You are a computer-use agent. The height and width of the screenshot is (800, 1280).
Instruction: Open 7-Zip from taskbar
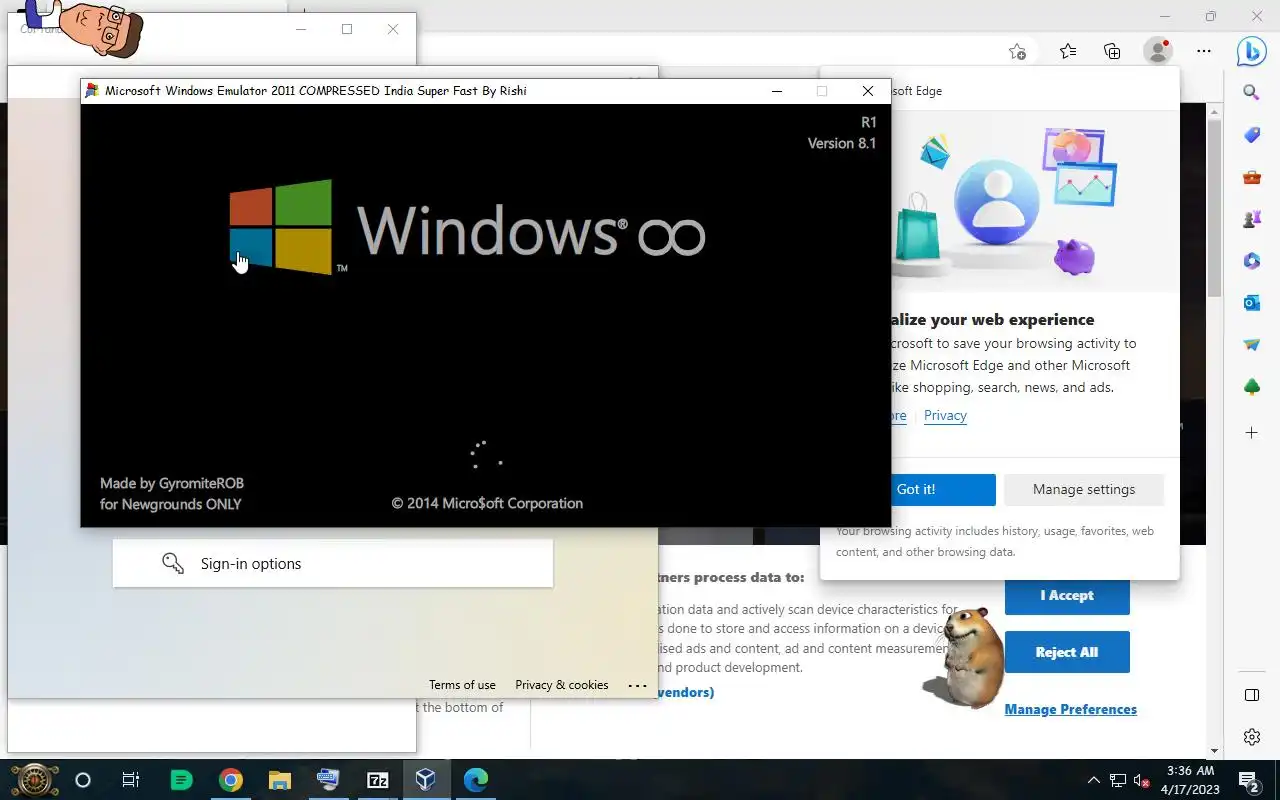pyautogui.click(x=377, y=780)
